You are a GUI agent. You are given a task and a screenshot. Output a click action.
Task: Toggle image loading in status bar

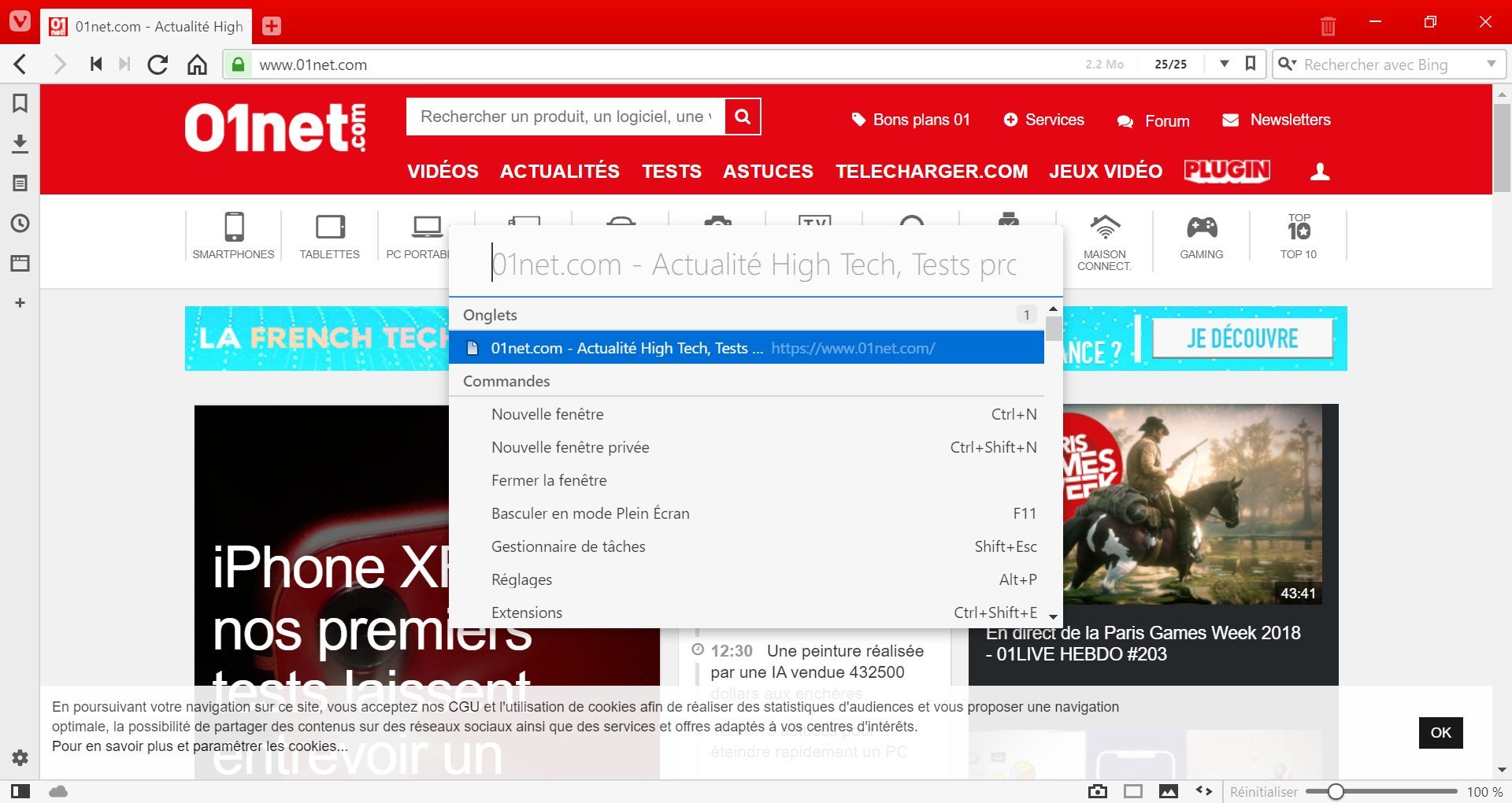1169,791
